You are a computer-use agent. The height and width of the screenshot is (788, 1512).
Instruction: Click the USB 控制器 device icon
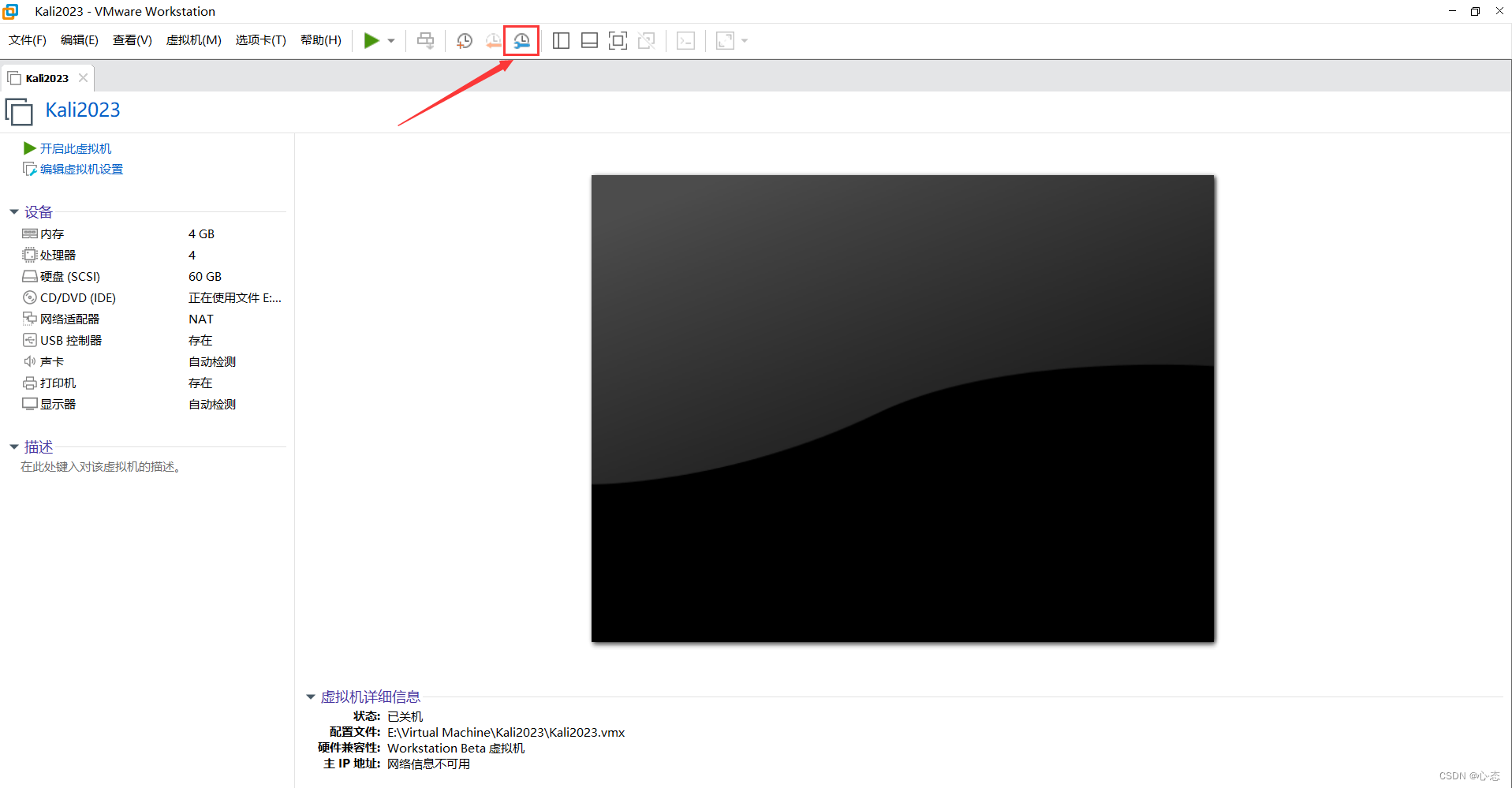(x=30, y=340)
